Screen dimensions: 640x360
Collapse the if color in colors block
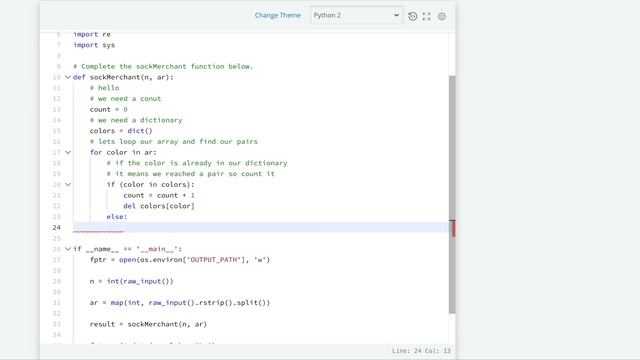click(x=68, y=184)
